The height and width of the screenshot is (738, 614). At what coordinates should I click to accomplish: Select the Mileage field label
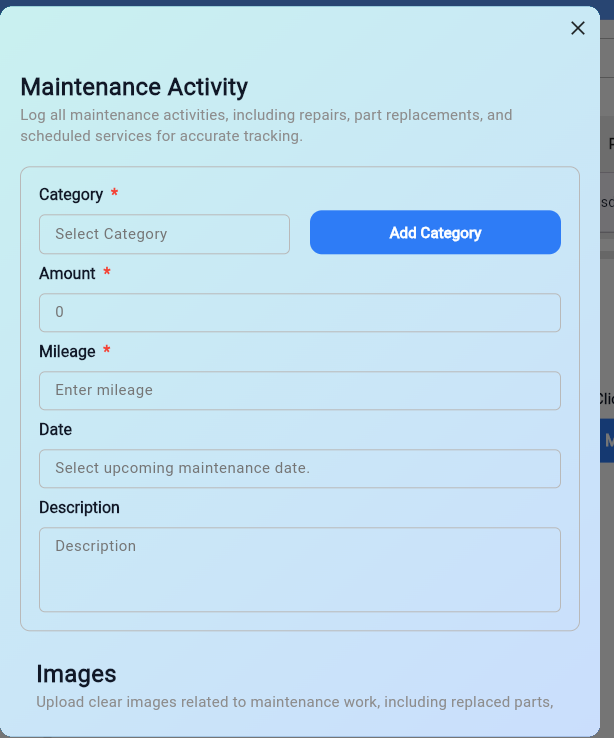coord(67,351)
